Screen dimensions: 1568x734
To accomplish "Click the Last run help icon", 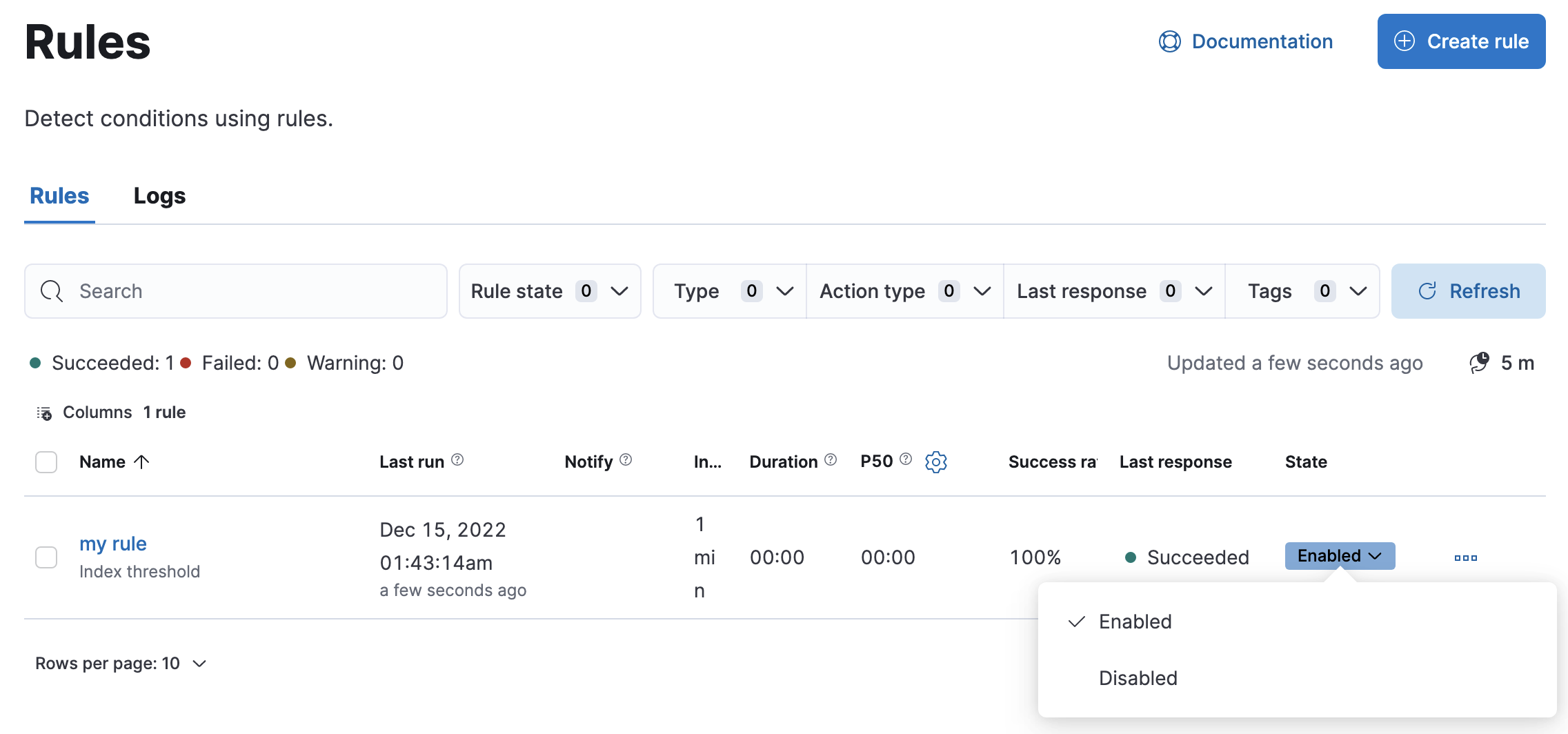I will click(x=457, y=459).
